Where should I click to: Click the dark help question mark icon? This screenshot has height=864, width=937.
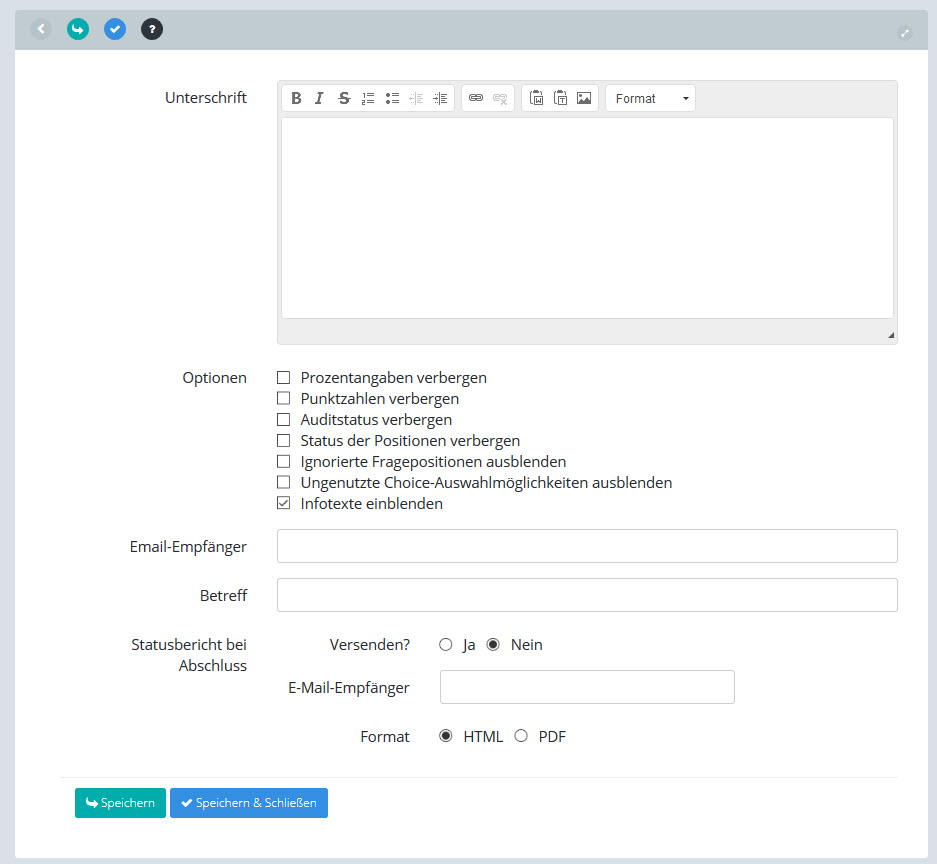tap(152, 30)
